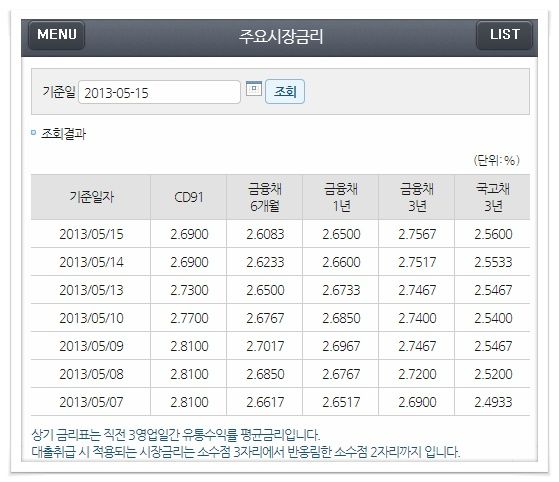Click 6-month bond value 2.7017
559x482 pixels.
tap(265, 346)
